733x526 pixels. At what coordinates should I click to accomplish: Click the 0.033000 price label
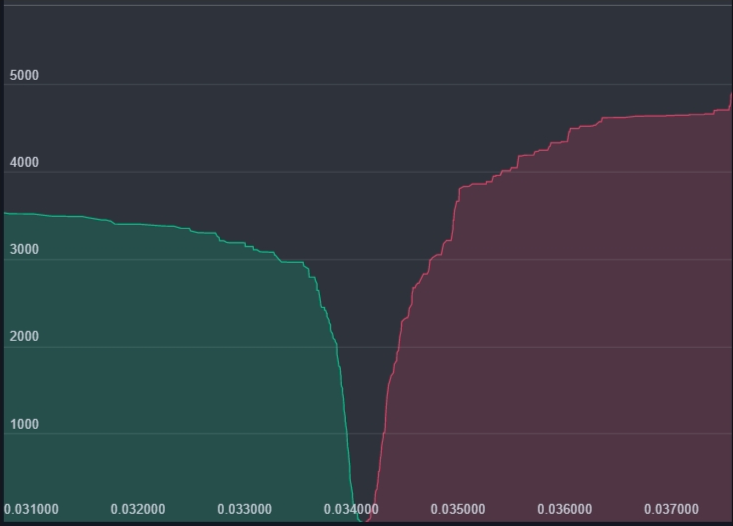[244, 509]
